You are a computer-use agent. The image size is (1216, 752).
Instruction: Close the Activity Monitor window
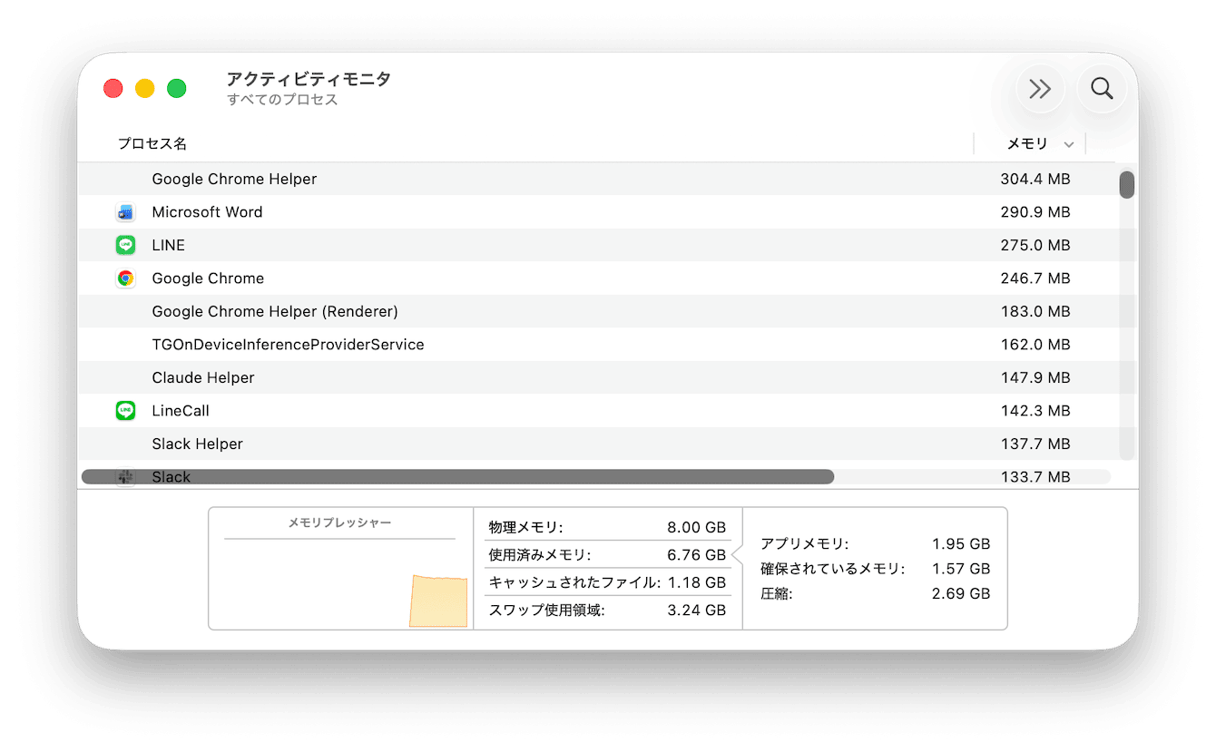tap(113, 89)
